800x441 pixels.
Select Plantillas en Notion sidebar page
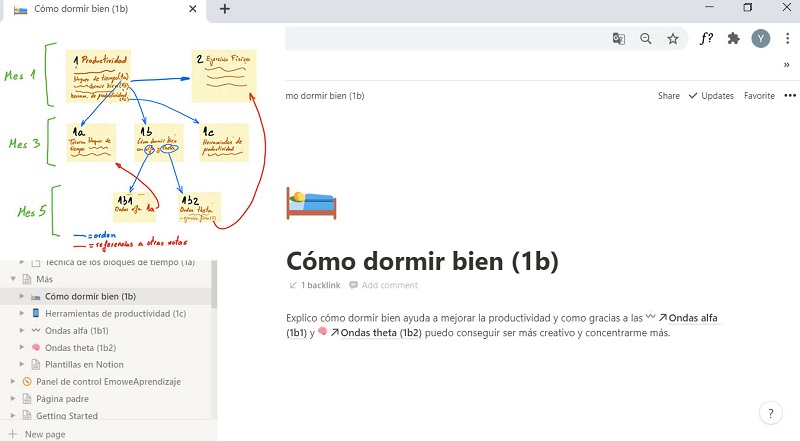click(84, 364)
